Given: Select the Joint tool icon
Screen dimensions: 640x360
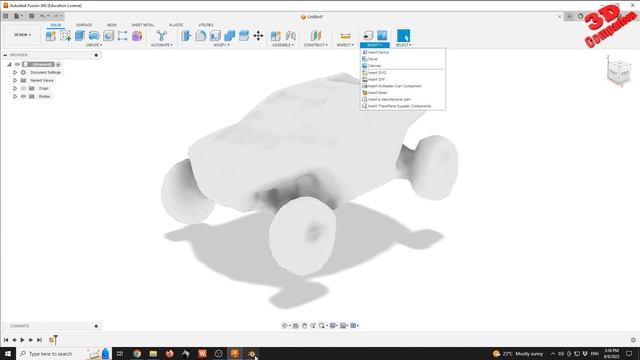Looking at the screenshot, I should (291, 36).
